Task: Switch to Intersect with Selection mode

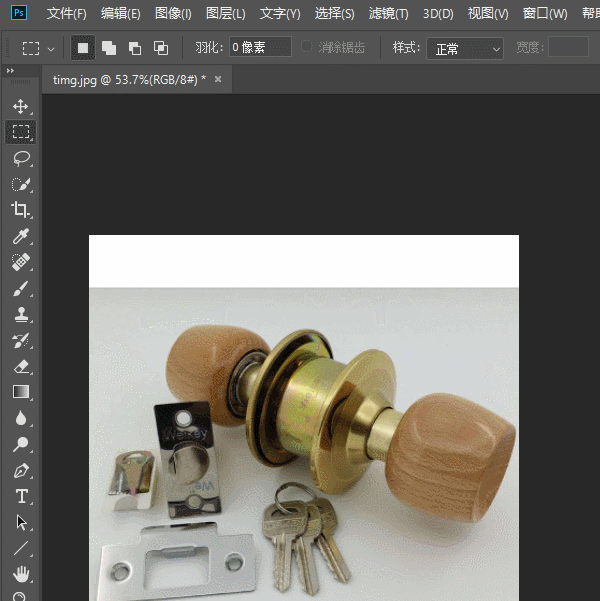Action: (x=161, y=48)
